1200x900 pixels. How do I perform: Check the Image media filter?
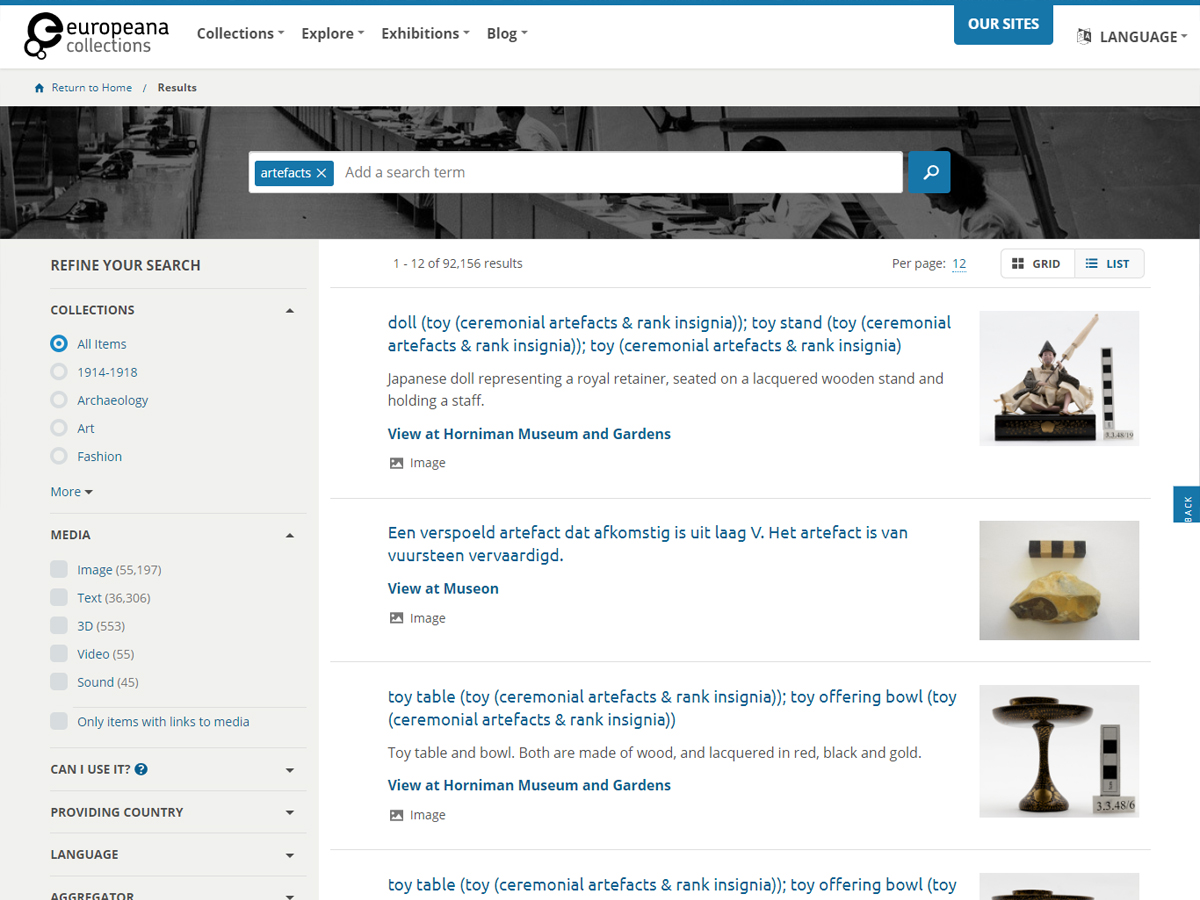coord(59,569)
